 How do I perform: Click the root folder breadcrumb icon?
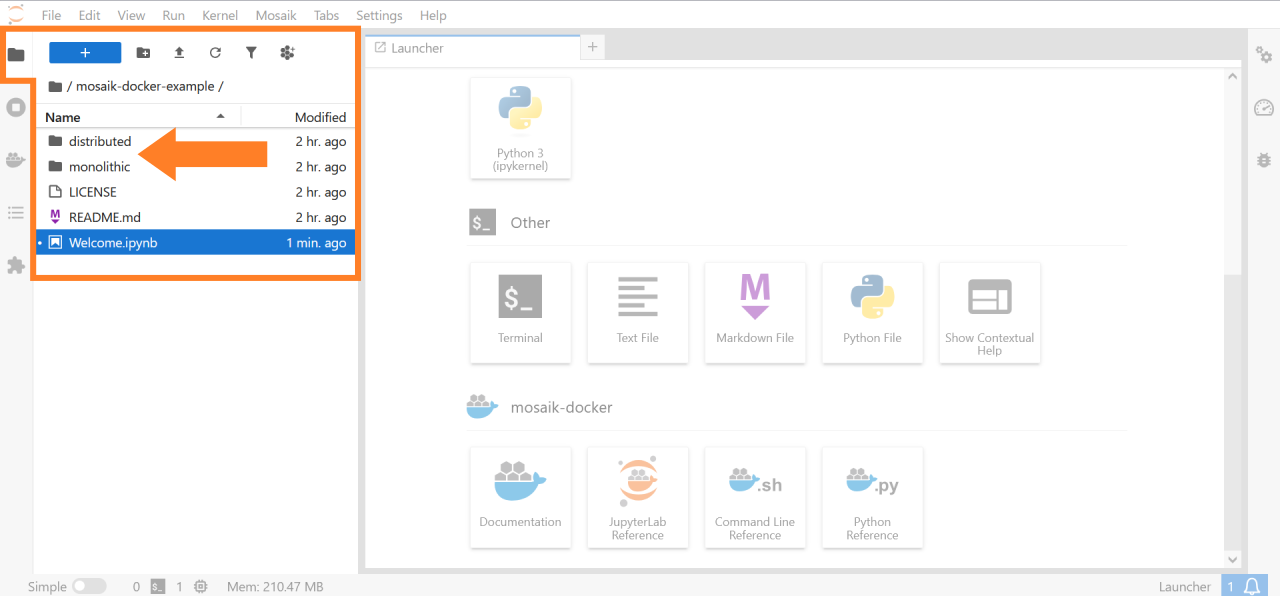tap(55, 87)
